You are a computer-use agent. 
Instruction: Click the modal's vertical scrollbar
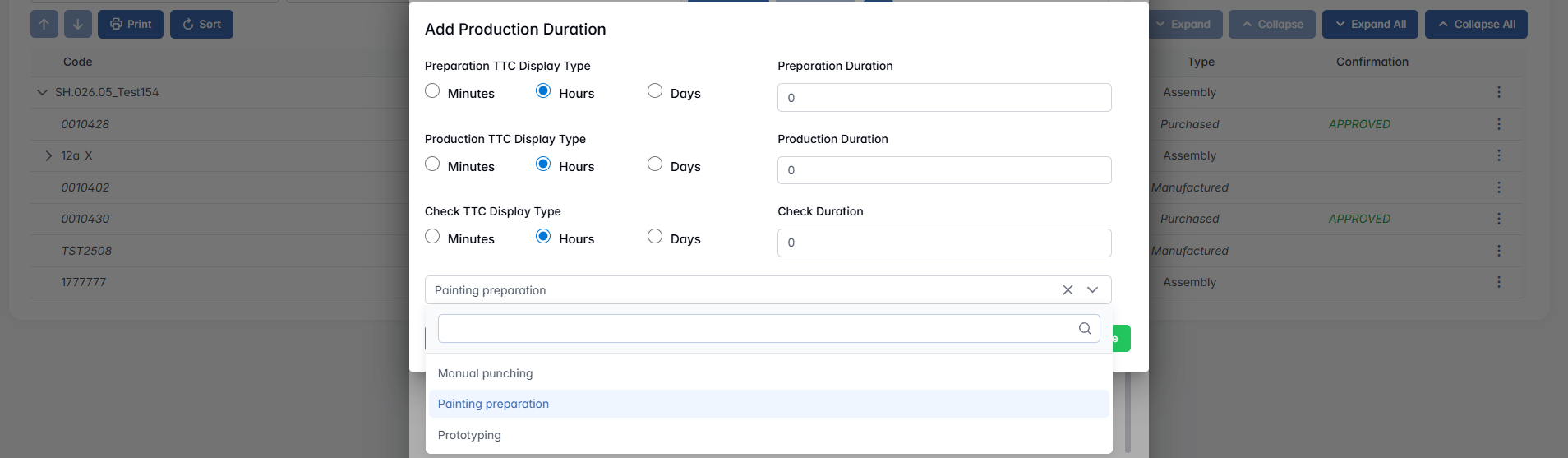[1128, 411]
